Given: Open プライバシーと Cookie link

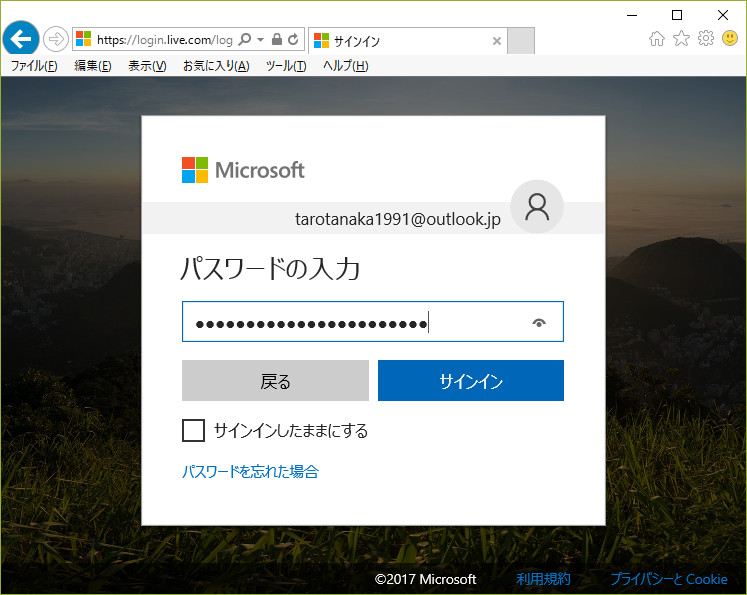Looking at the screenshot, I should pyautogui.click(x=669, y=579).
